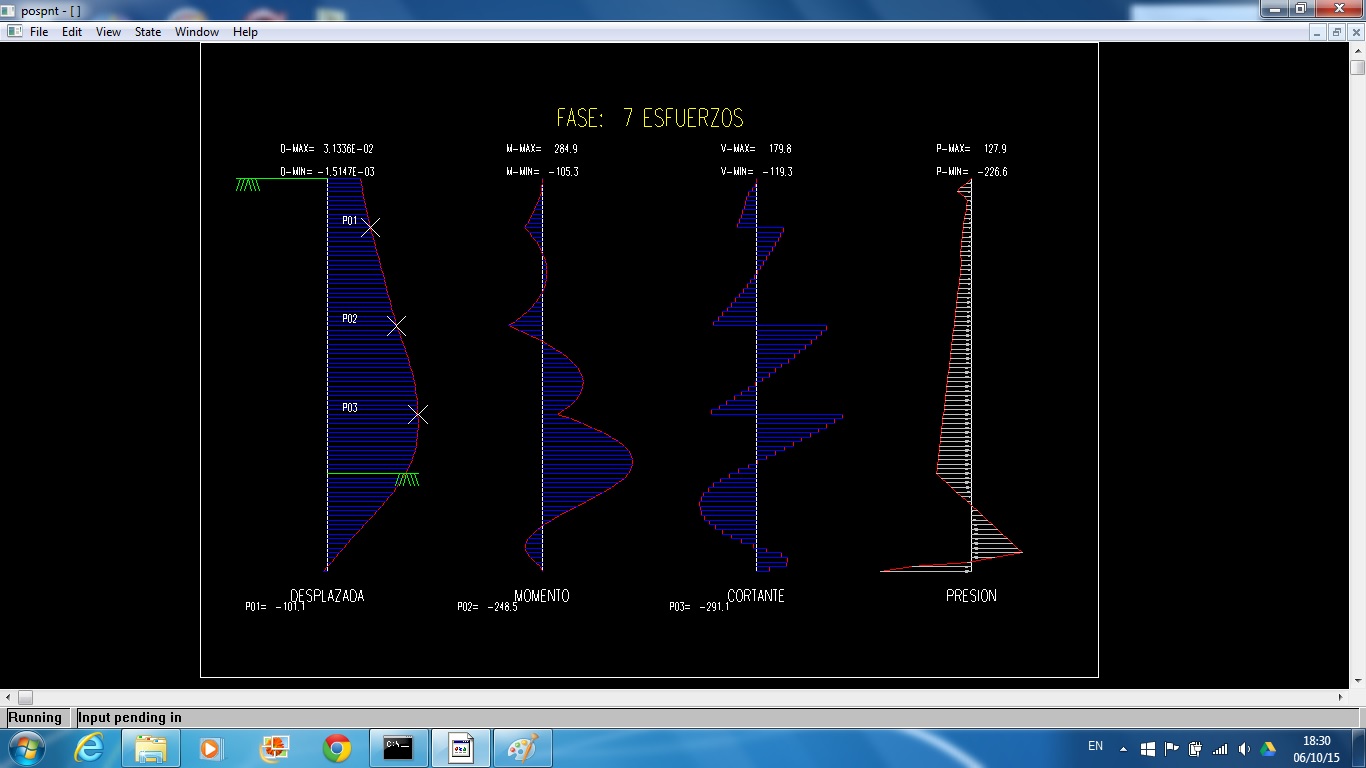This screenshot has width=1366, height=768.
Task: Open the File menu
Action: coord(39,32)
